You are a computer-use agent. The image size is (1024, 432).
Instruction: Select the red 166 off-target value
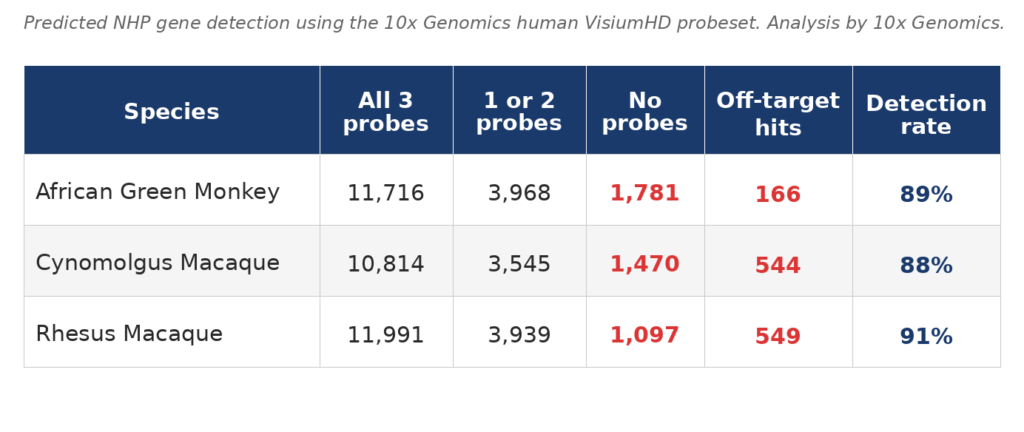(x=778, y=195)
